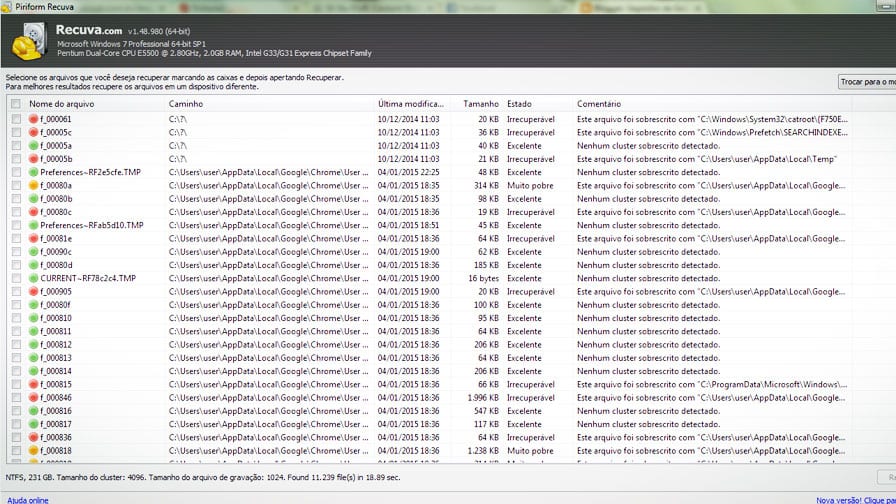Tick the checkbox for f_00080b
This screenshot has width=896, height=504.
click(16, 199)
